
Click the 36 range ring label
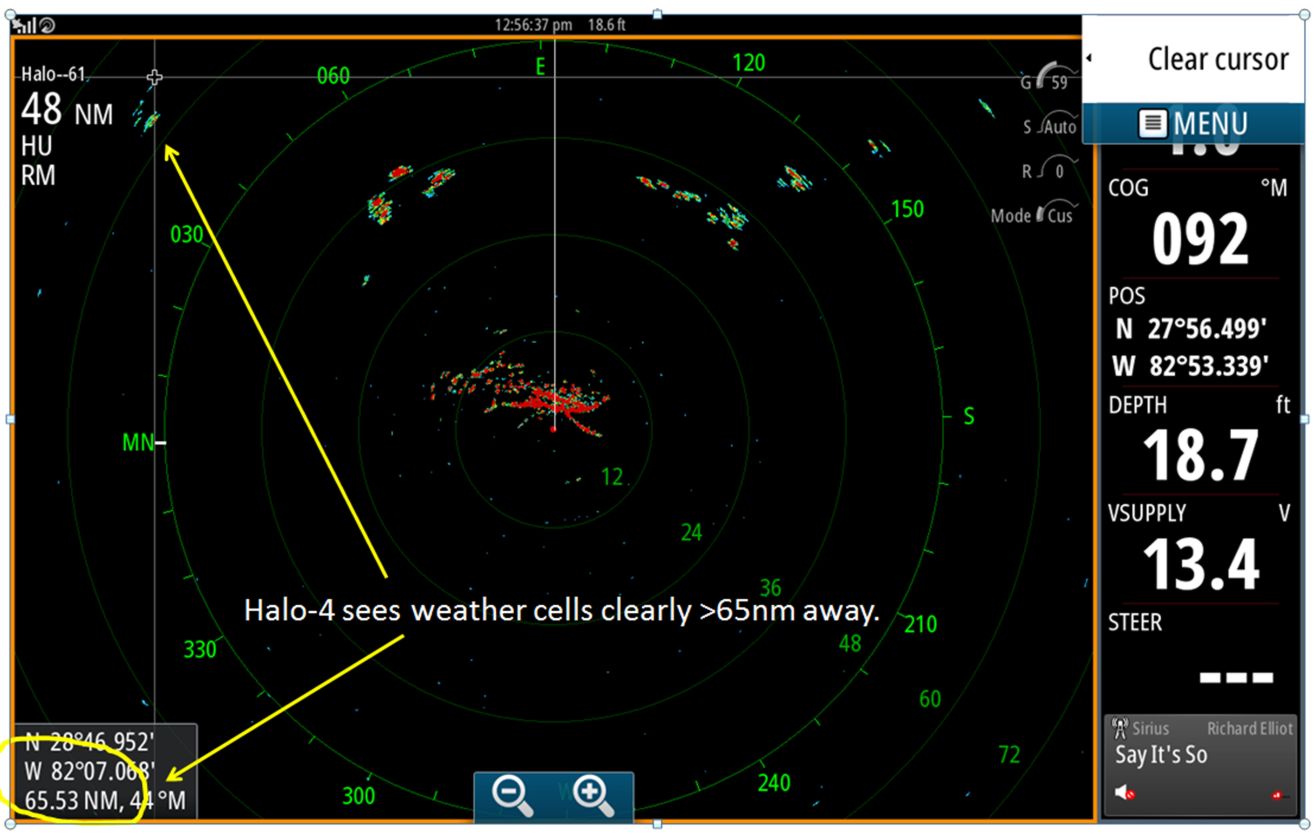pos(770,587)
